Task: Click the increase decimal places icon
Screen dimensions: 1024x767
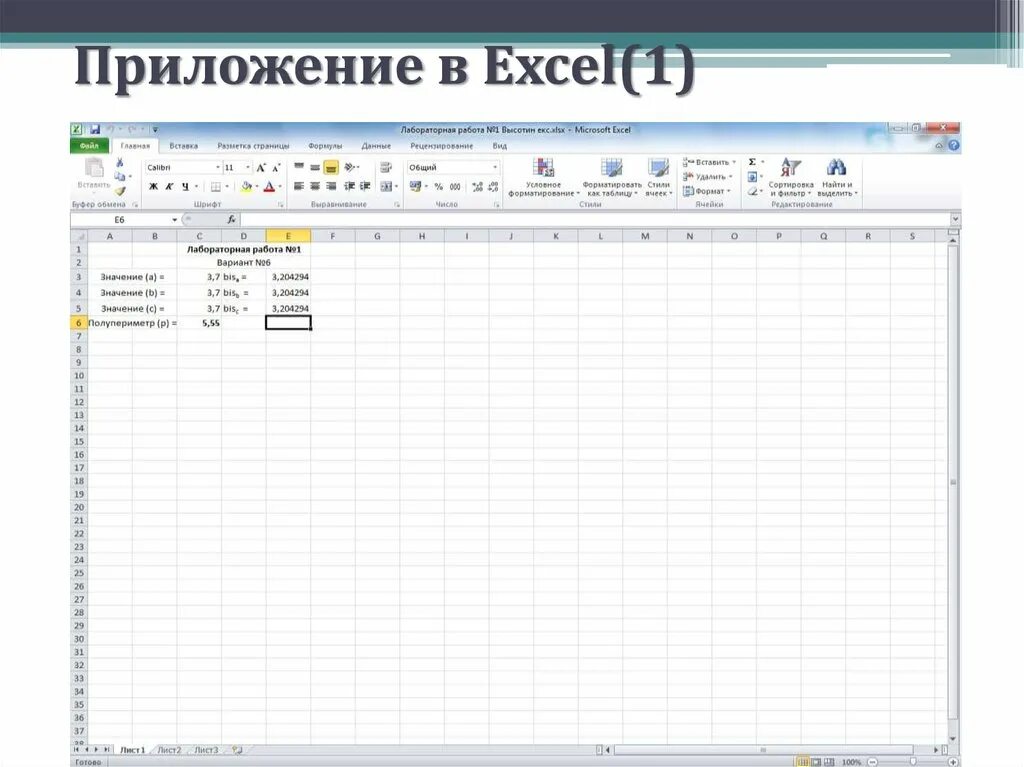Action: pyautogui.click(x=477, y=187)
